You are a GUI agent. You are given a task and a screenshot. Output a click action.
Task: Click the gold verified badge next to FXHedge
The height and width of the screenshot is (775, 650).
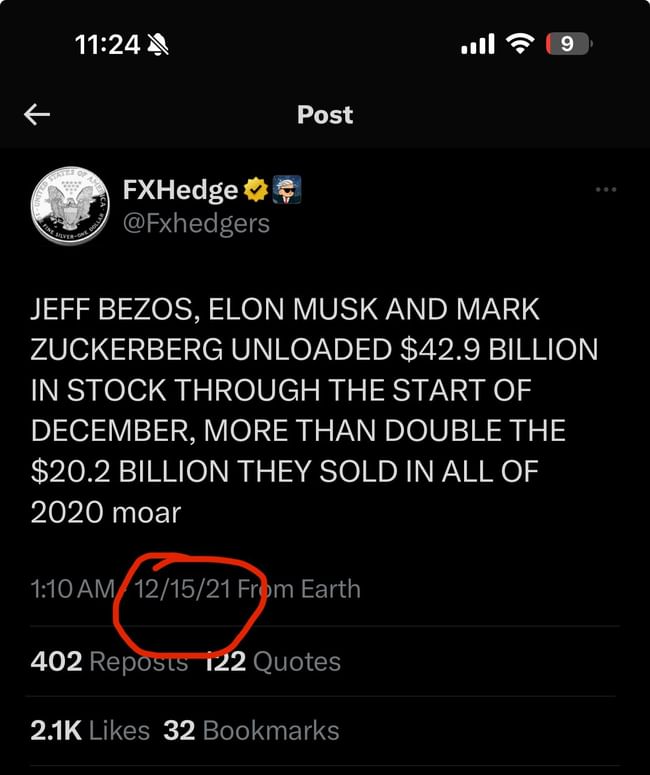(256, 189)
